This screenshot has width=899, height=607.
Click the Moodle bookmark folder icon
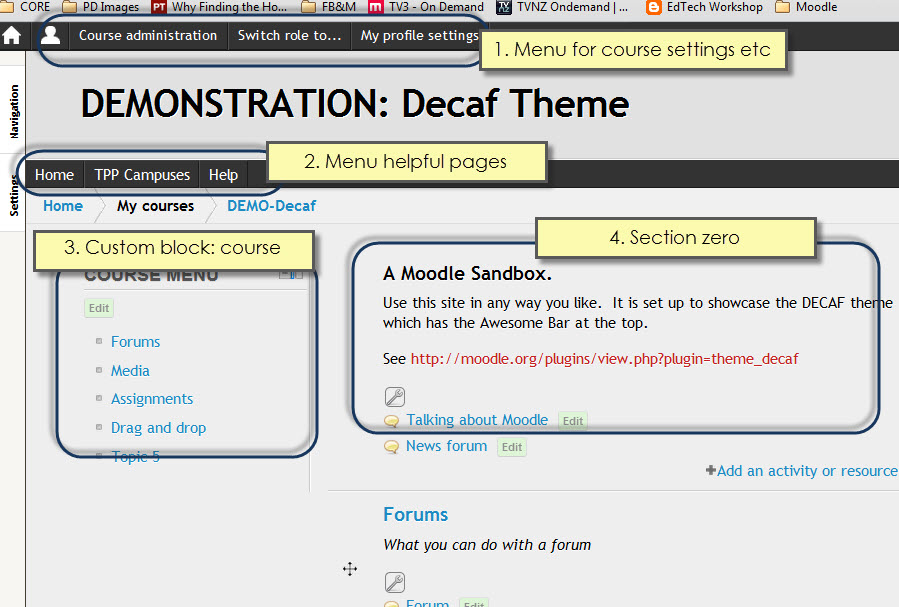coord(782,7)
